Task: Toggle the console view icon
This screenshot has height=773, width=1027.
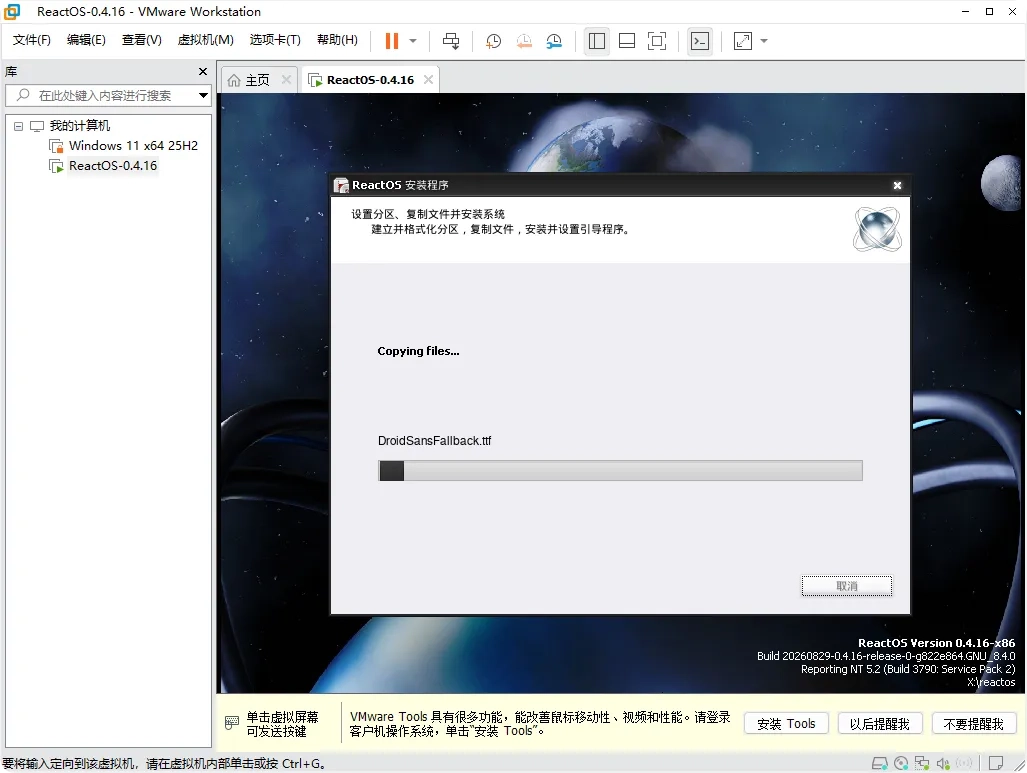Action: click(x=700, y=41)
